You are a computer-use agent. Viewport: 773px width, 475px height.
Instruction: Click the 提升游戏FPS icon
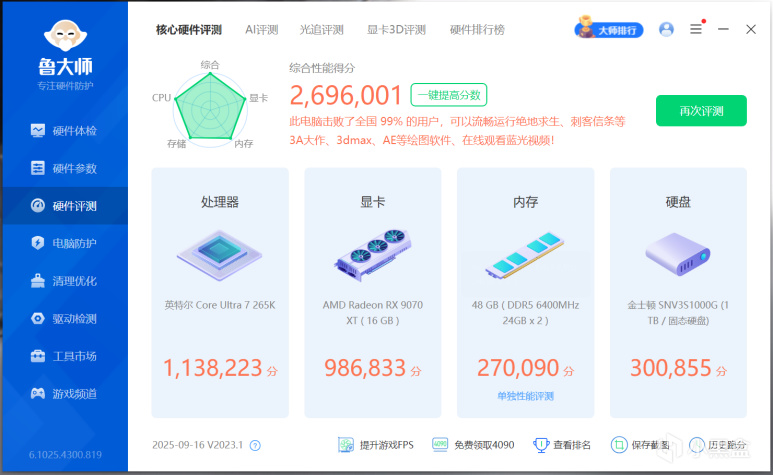click(346, 445)
